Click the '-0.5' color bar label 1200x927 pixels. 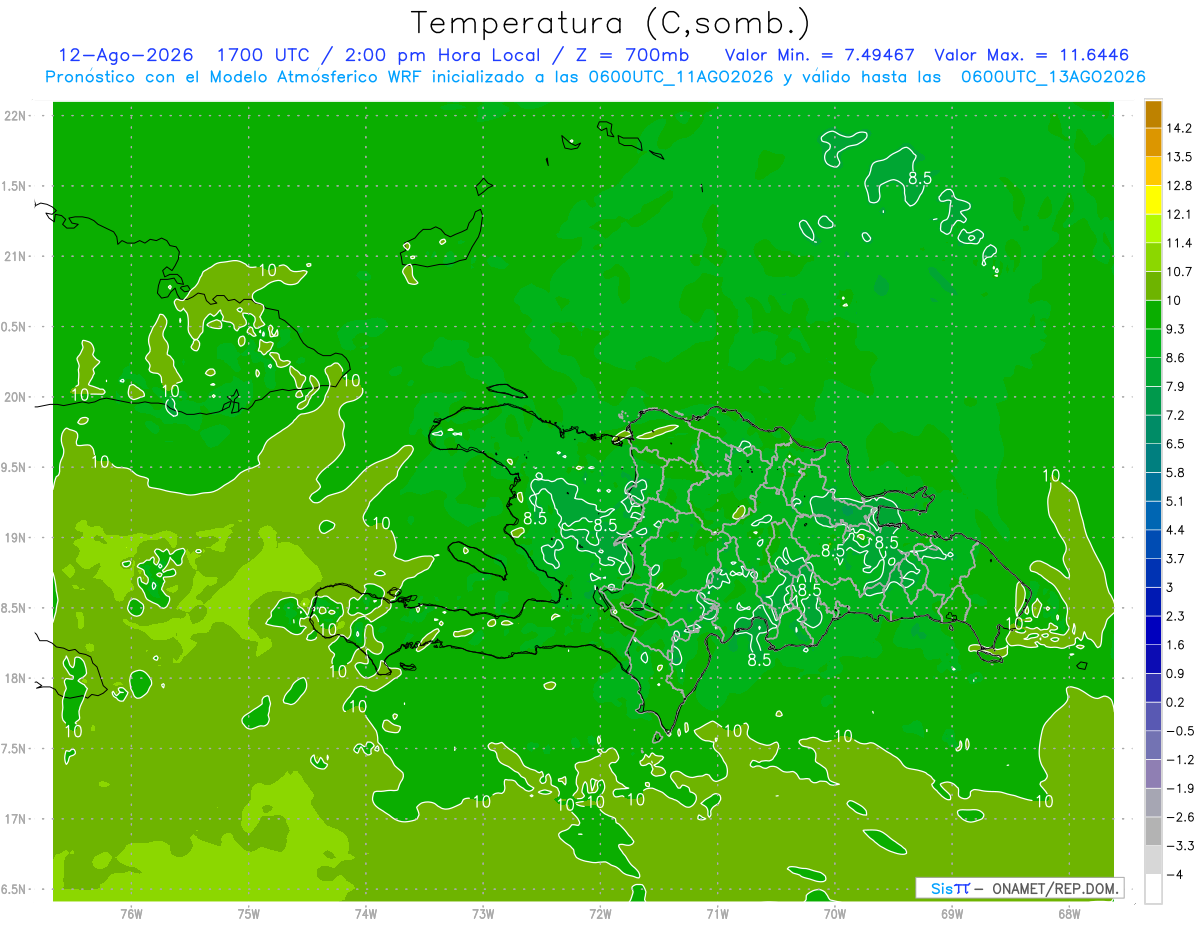1179,731
